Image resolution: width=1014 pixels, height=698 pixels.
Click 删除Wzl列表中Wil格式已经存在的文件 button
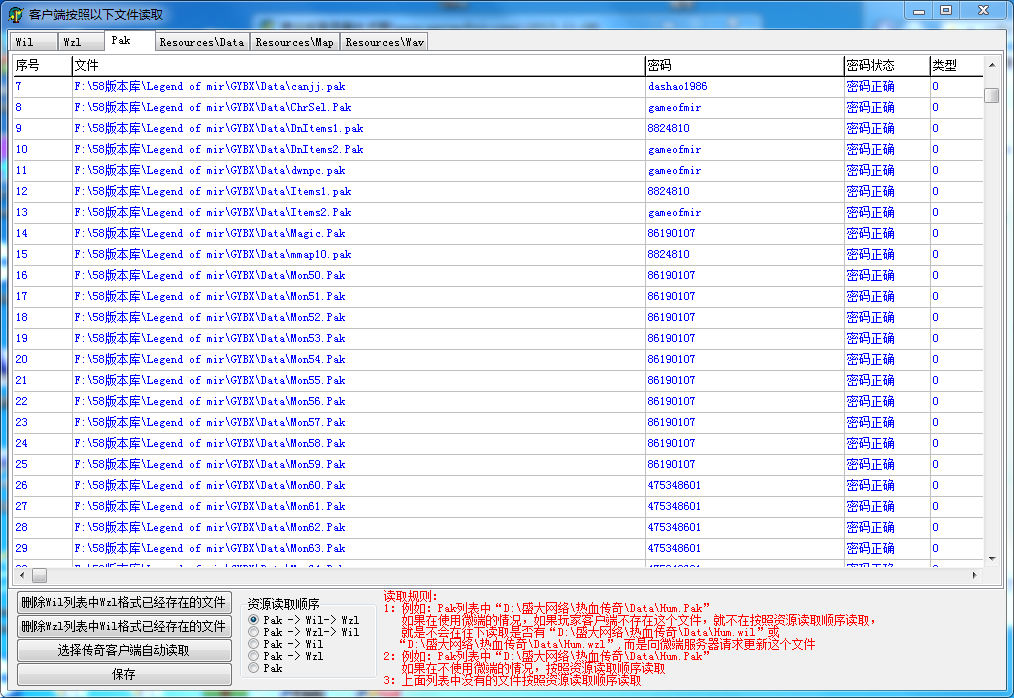click(x=124, y=626)
